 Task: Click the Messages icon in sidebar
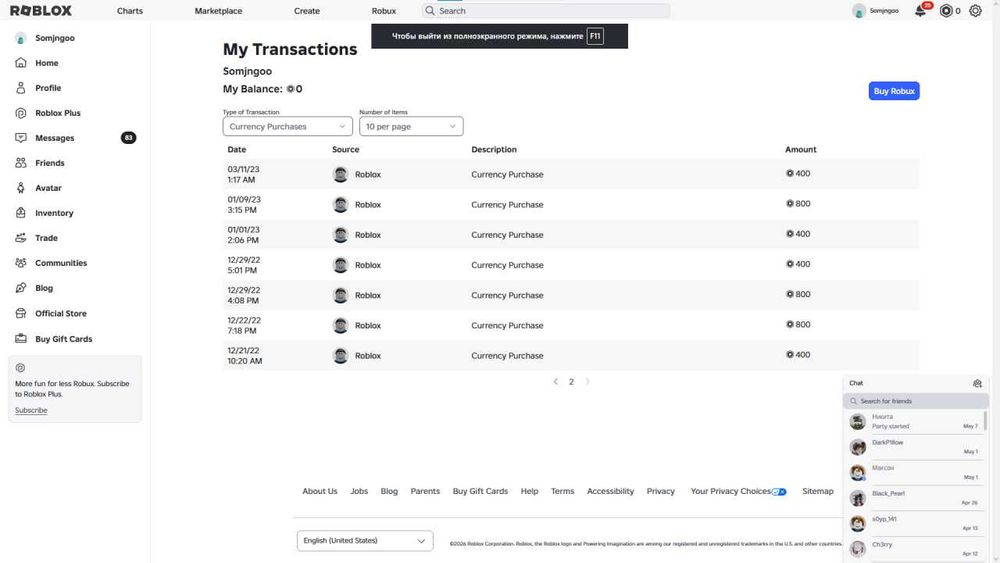click(x=21, y=138)
